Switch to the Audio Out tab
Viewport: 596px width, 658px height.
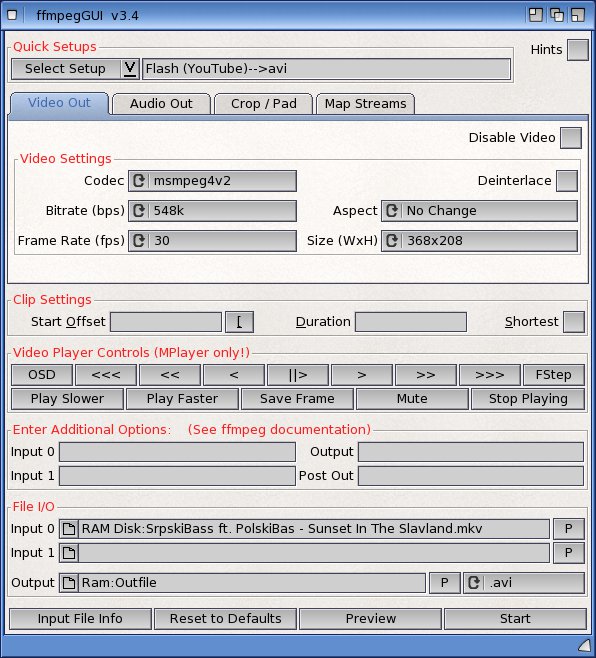point(161,104)
